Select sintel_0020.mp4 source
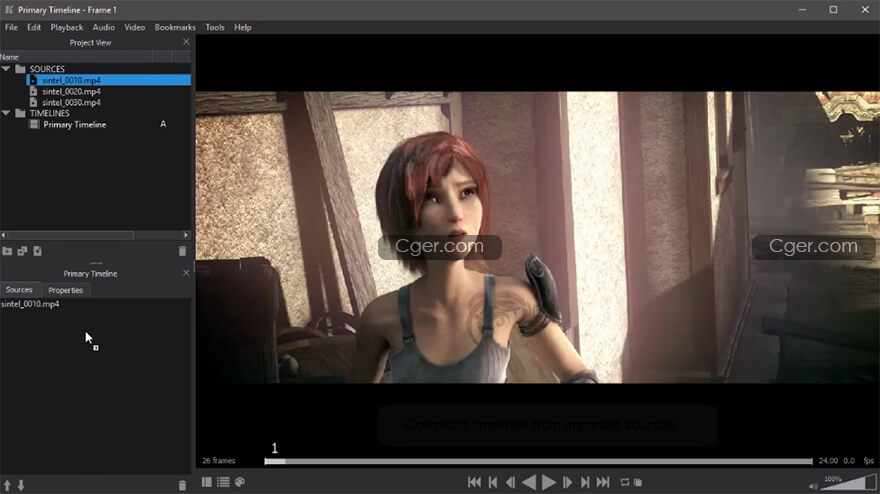Screen dimensions: 880x494 pos(71,92)
